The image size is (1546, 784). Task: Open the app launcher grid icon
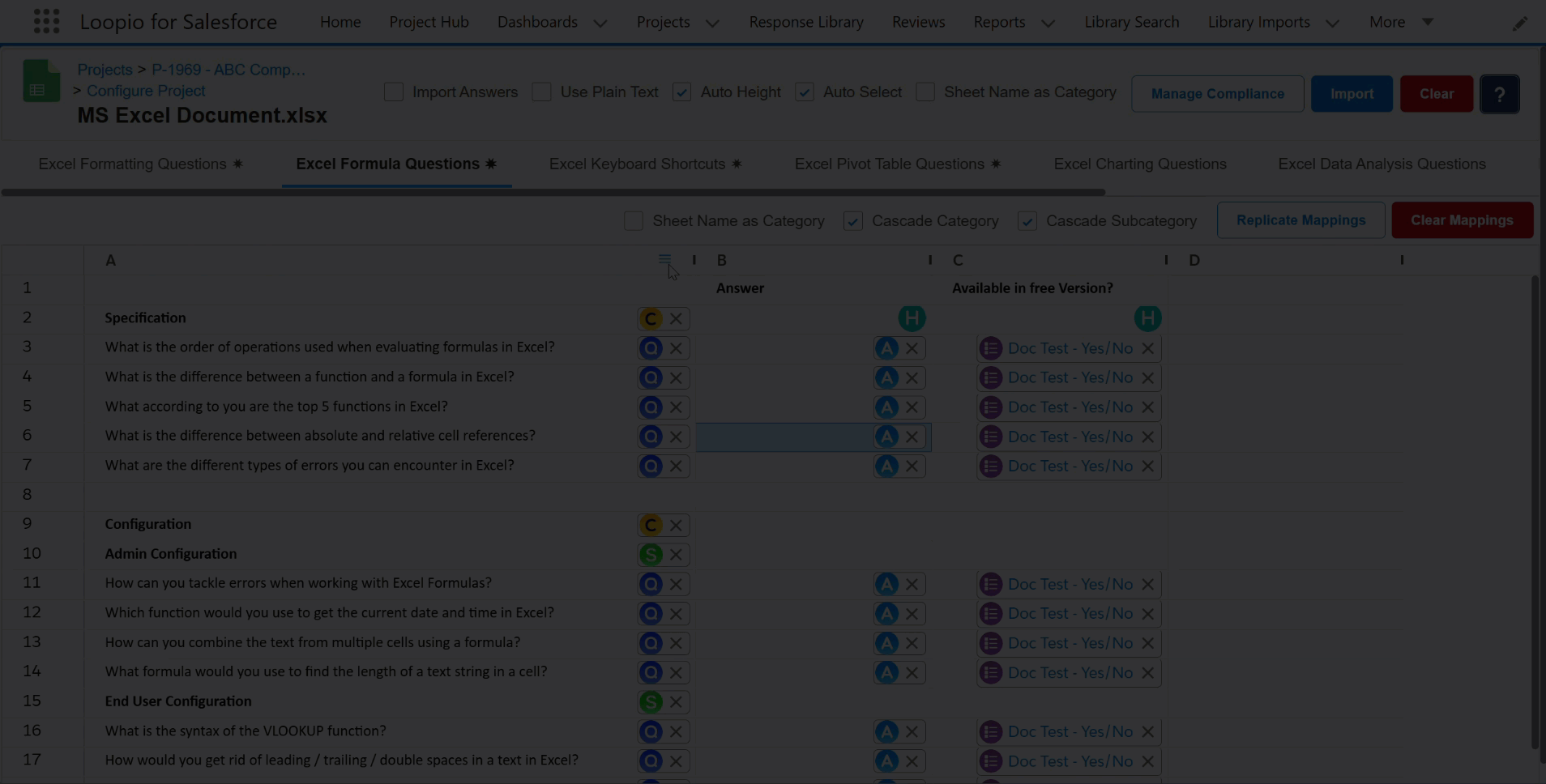[46, 22]
